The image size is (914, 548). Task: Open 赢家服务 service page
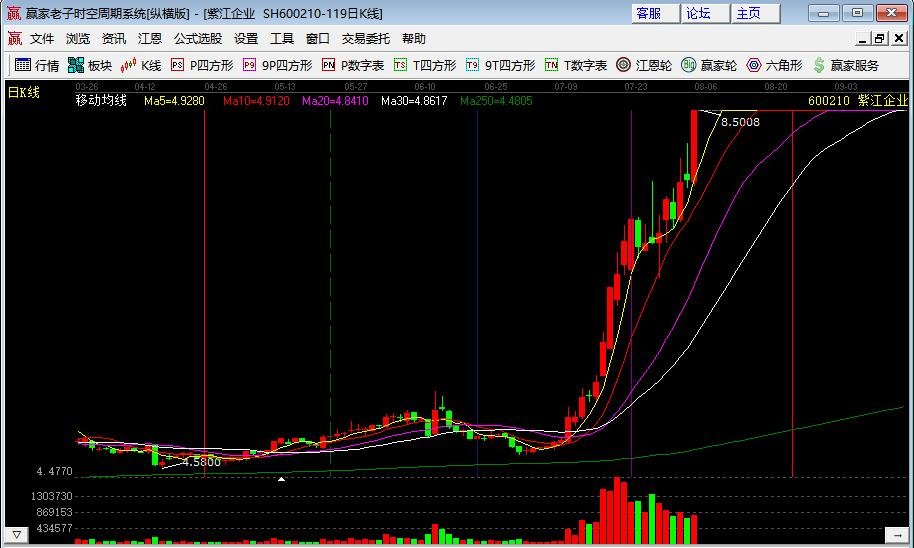click(x=846, y=65)
